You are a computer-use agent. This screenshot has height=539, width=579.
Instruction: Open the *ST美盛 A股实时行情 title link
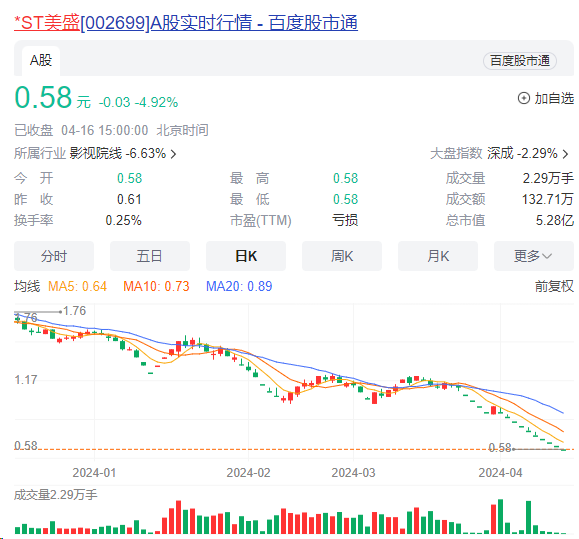[x=186, y=23]
